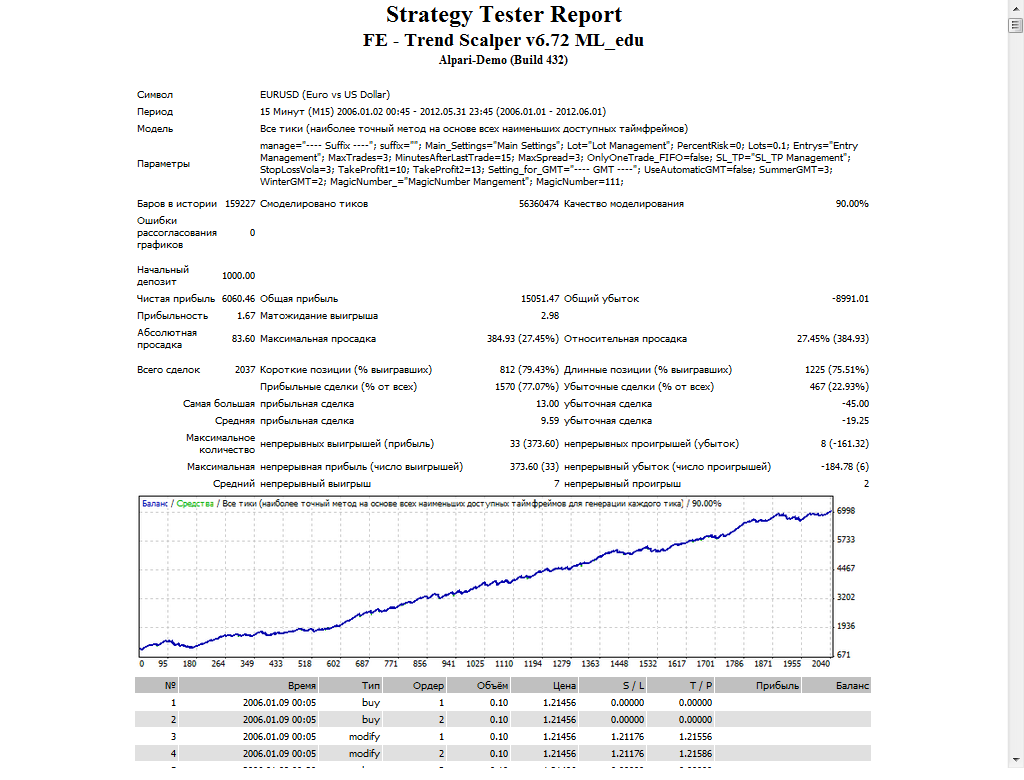Click the average profit trade value 9.59

point(550,421)
